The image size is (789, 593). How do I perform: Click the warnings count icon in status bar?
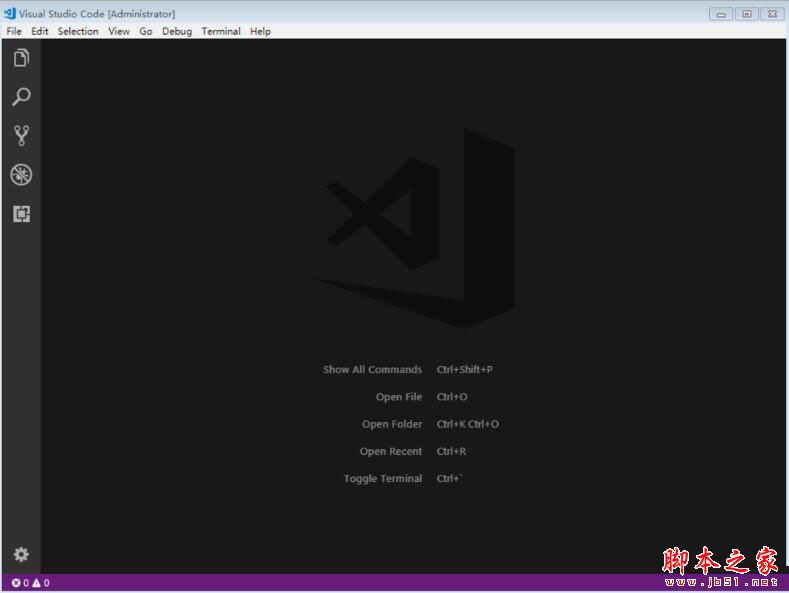(x=36, y=583)
